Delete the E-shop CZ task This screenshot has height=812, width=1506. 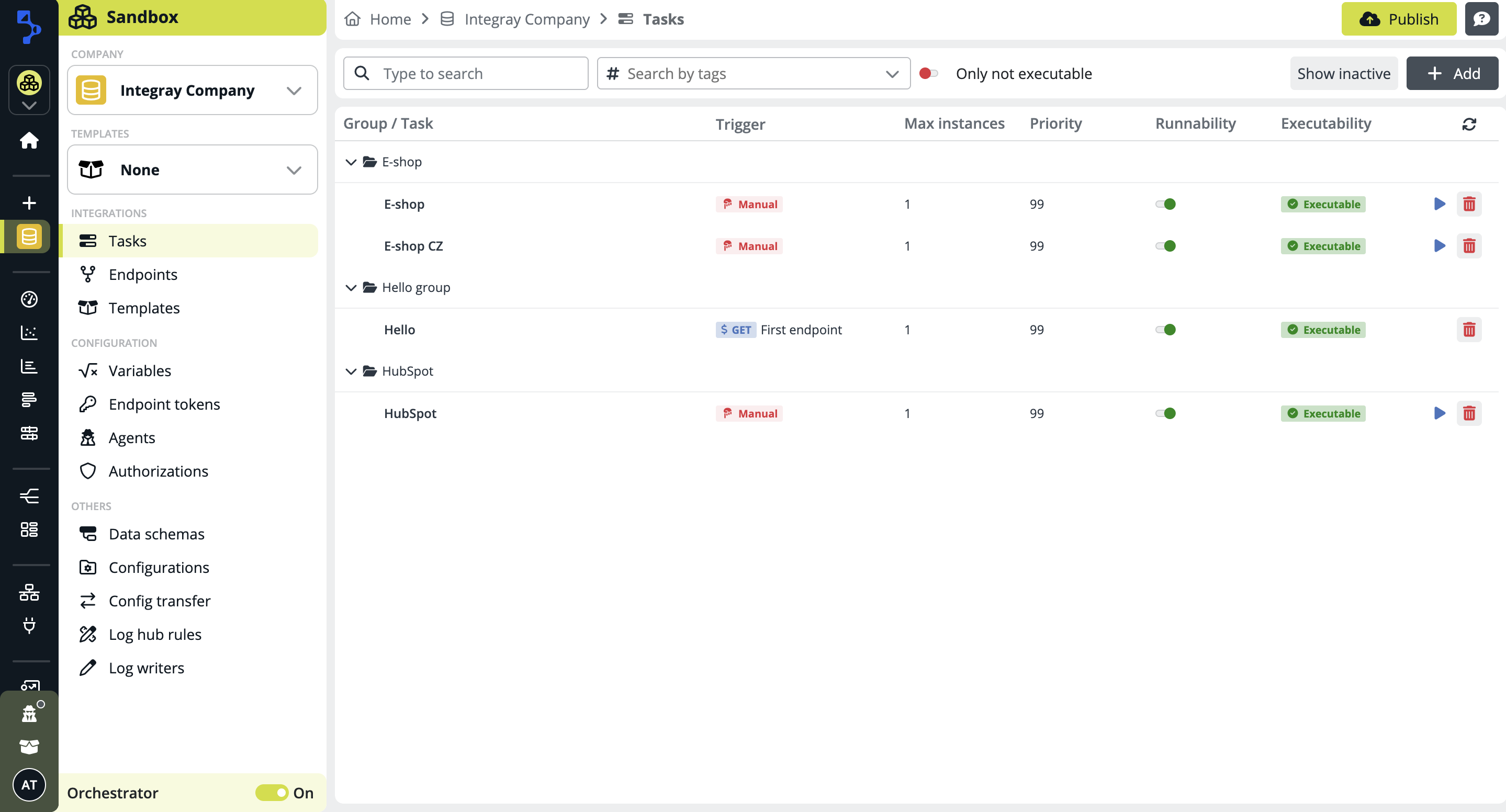click(x=1468, y=246)
